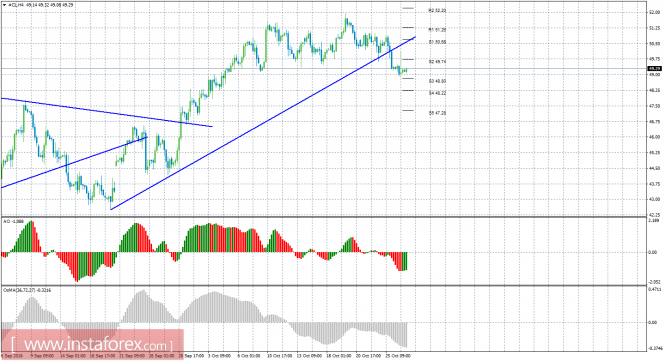
Task: Click the R1 51.29 pivot level label
Action: pos(437,30)
